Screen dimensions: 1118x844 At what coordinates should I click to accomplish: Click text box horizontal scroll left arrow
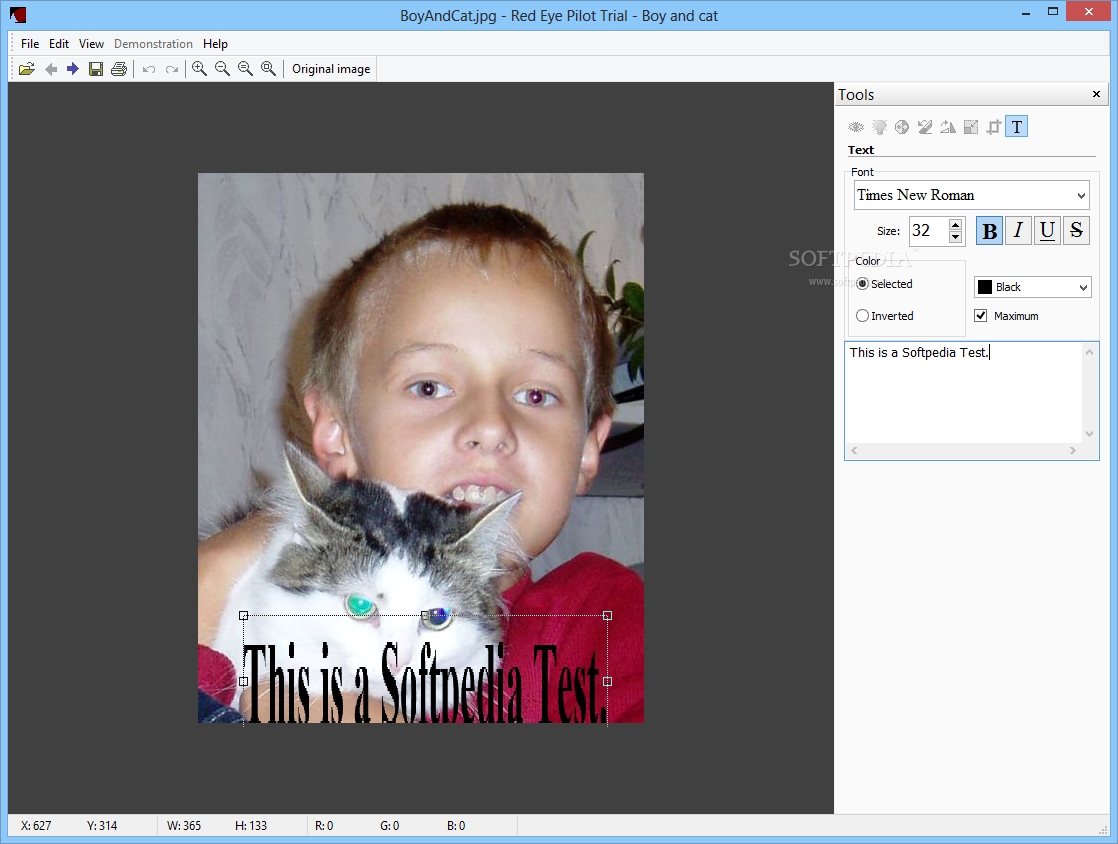tap(854, 451)
